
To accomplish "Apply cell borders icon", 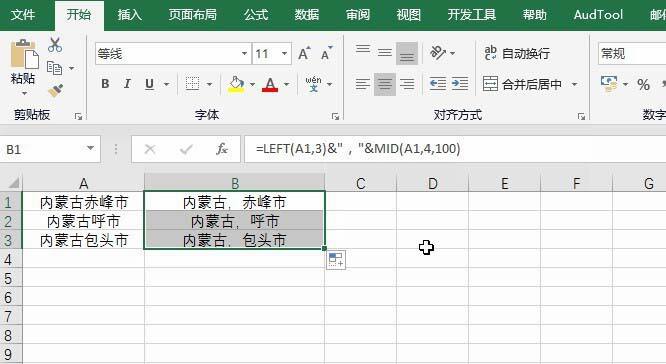I will point(192,84).
